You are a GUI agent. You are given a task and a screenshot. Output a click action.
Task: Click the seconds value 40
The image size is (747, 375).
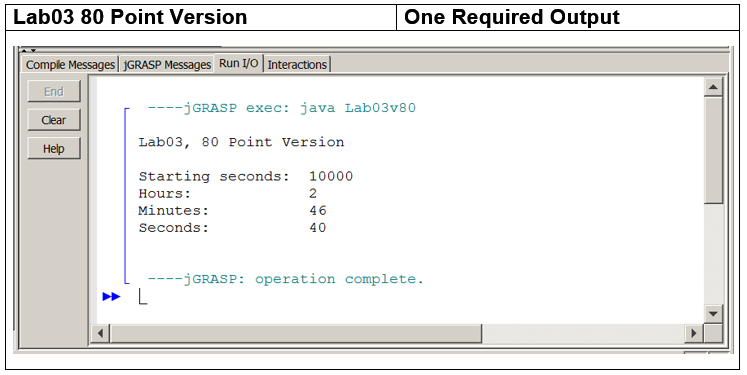318,228
